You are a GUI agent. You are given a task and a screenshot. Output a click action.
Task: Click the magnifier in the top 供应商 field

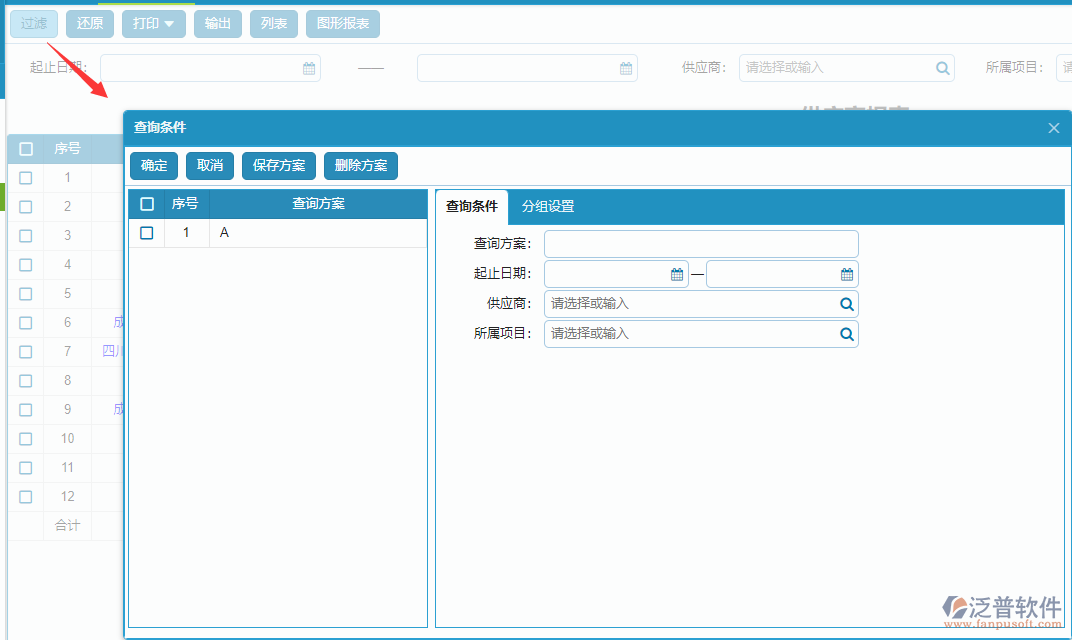click(x=941, y=68)
